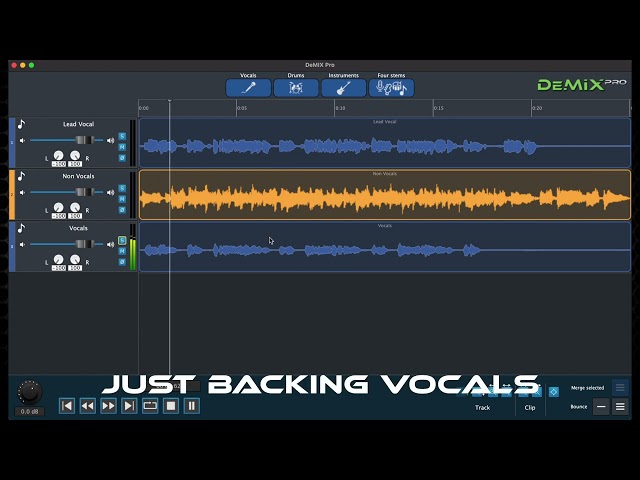Start Instruments separation with the guitar button

click(x=344, y=88)
